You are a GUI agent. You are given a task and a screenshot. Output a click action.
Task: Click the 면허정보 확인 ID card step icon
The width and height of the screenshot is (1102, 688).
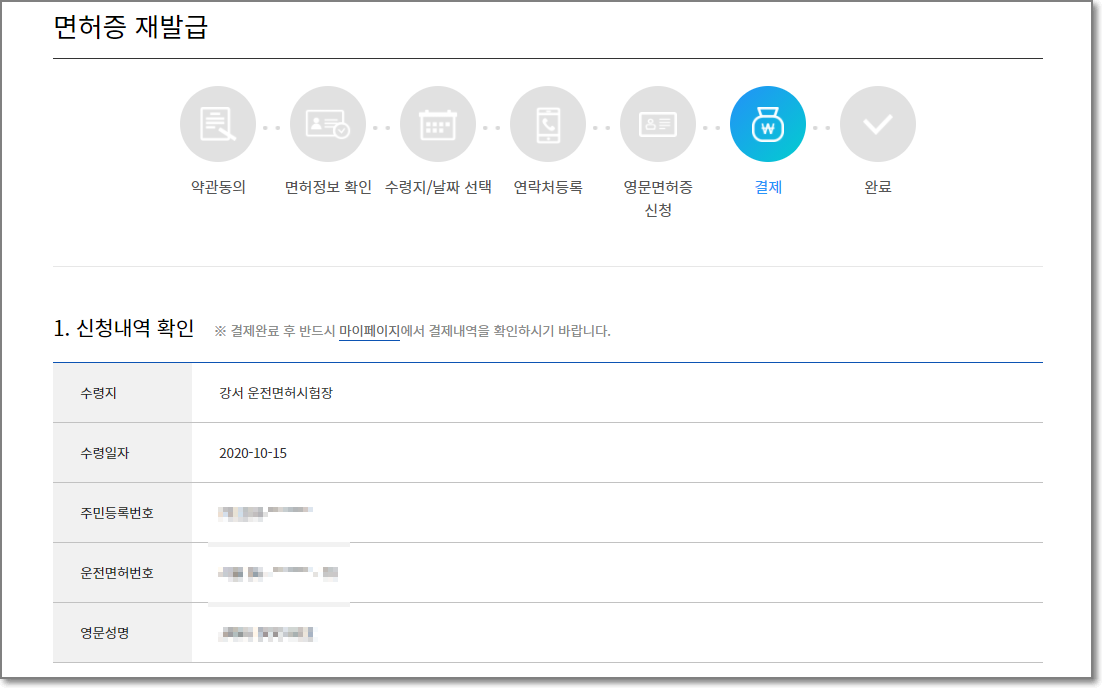click(328, 124)
